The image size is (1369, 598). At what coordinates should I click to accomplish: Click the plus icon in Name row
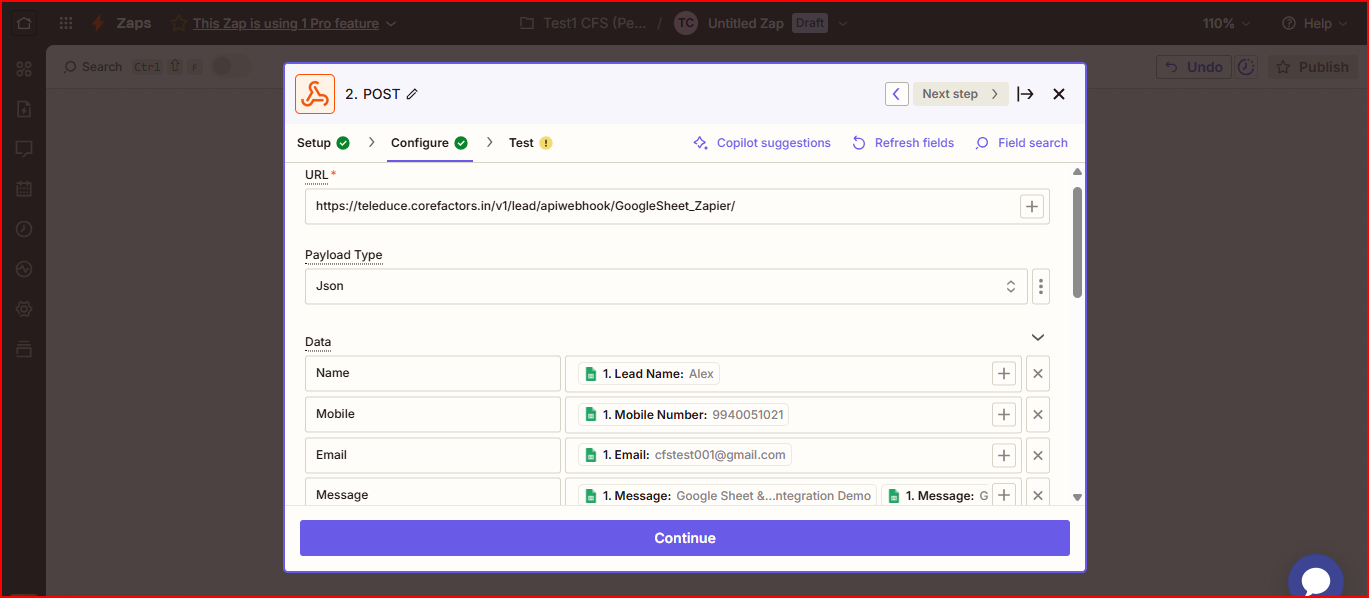click(1004, 374)
